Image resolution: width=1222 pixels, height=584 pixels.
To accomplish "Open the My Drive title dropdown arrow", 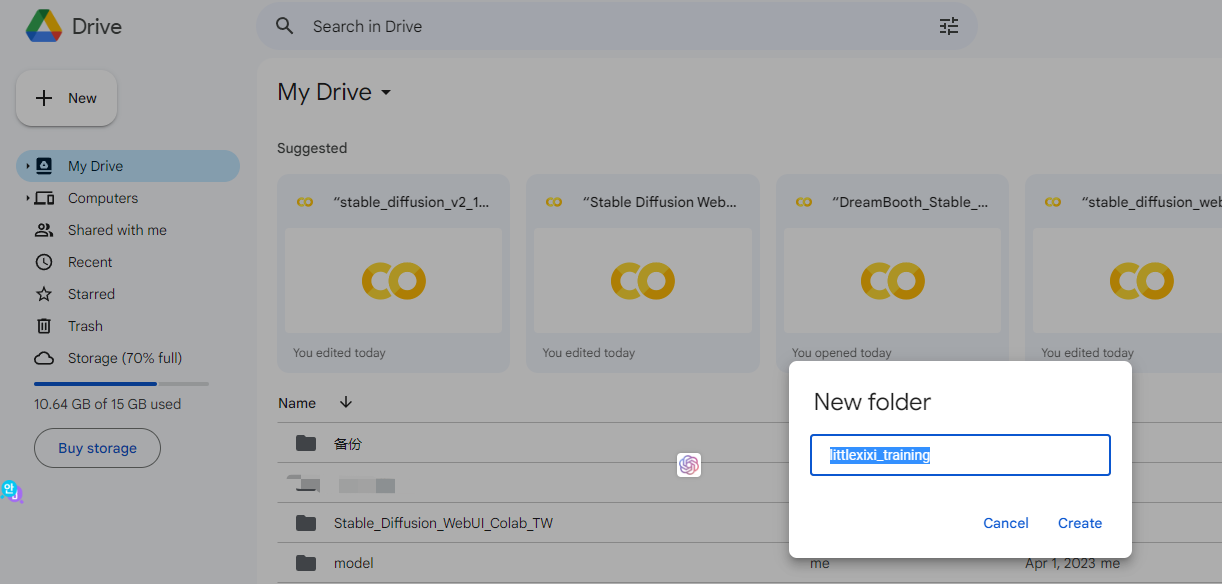I will pos(386,93).
